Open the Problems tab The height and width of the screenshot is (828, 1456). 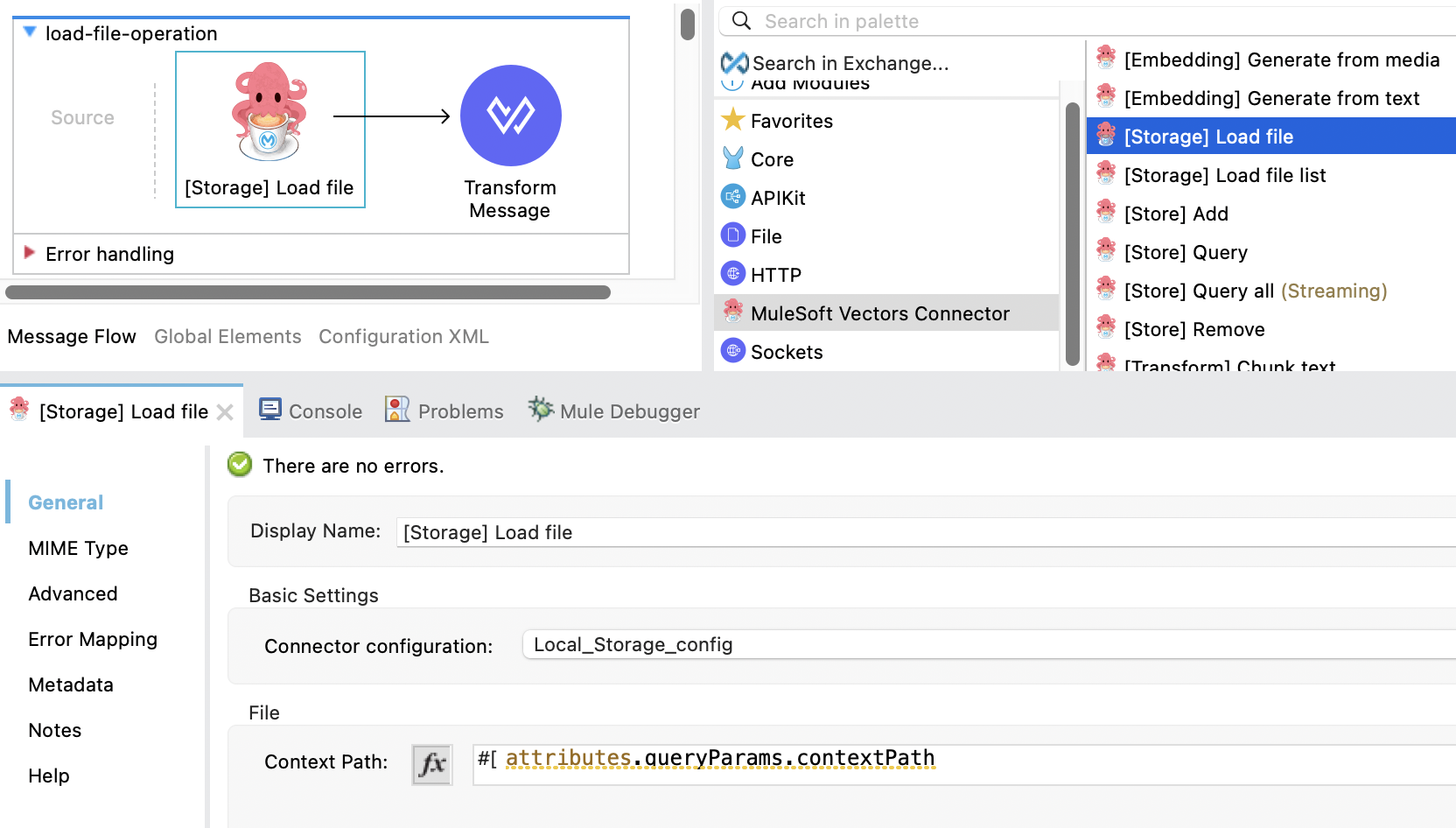tap(444, 410)
